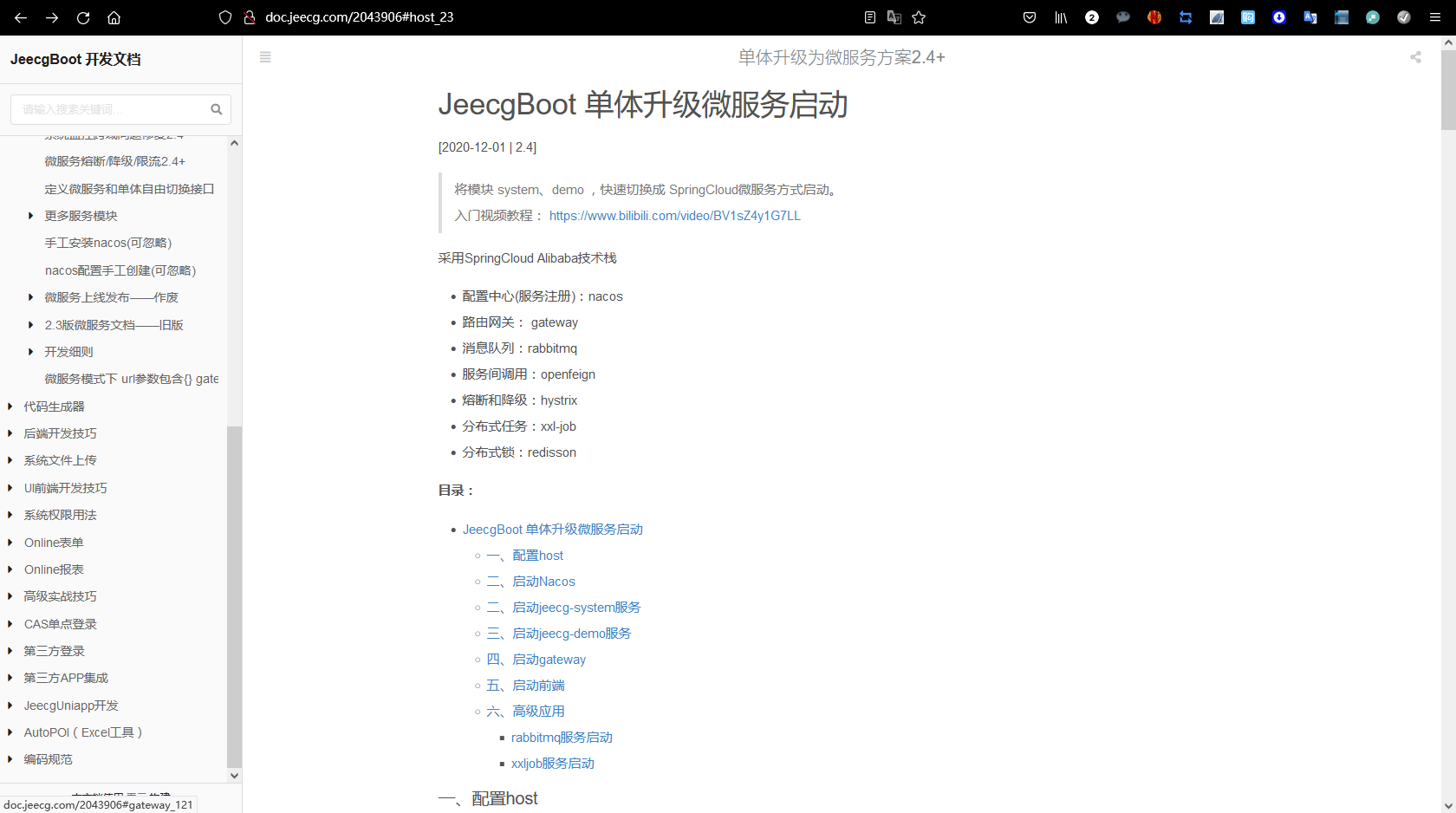Click the shield tracking-protection icon
Screen dimensions: 1456x813
[224, 17]
